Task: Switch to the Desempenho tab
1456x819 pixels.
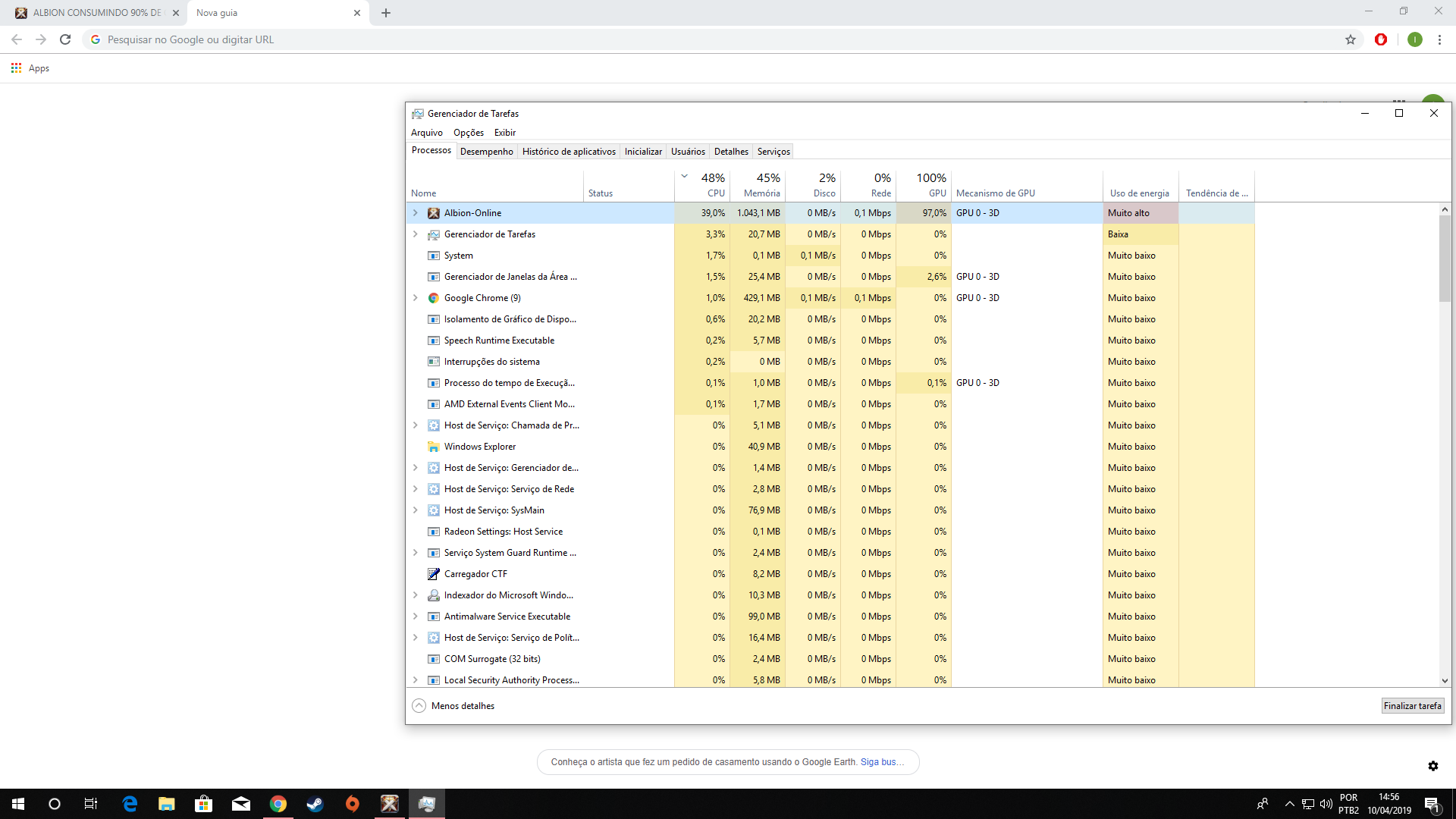Action: pos(487,152)
